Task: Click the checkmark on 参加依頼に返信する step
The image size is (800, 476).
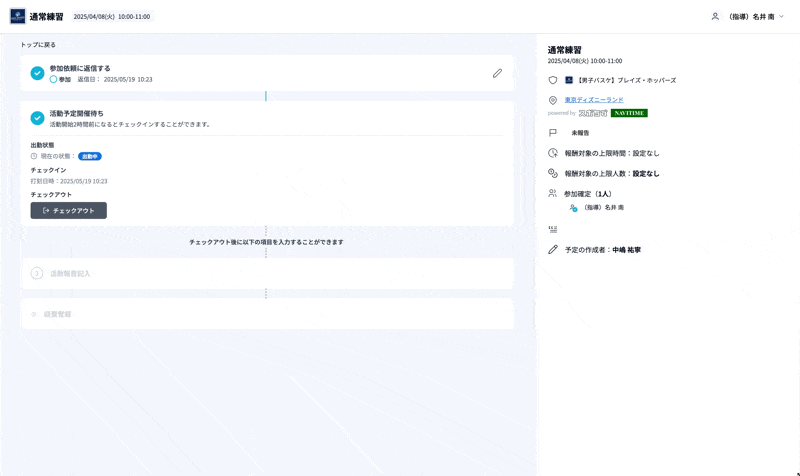Action: click(x=37, y=73)
